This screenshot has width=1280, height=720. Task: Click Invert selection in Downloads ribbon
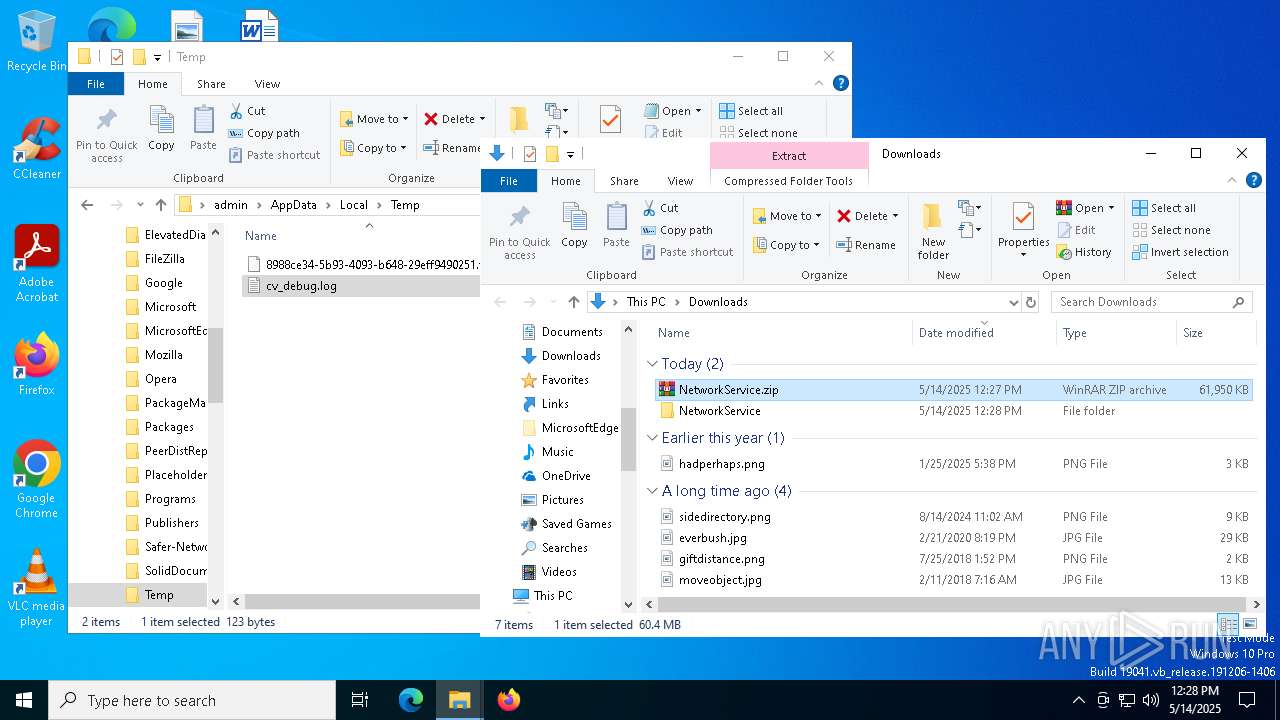pyautogui.click(x=1181, y=252)
